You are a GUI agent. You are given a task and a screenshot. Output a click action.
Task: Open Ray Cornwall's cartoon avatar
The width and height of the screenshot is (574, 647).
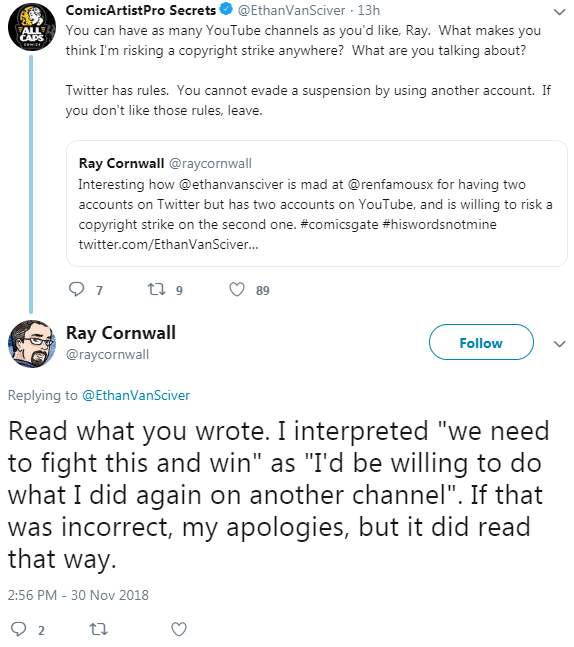point(32,344)
